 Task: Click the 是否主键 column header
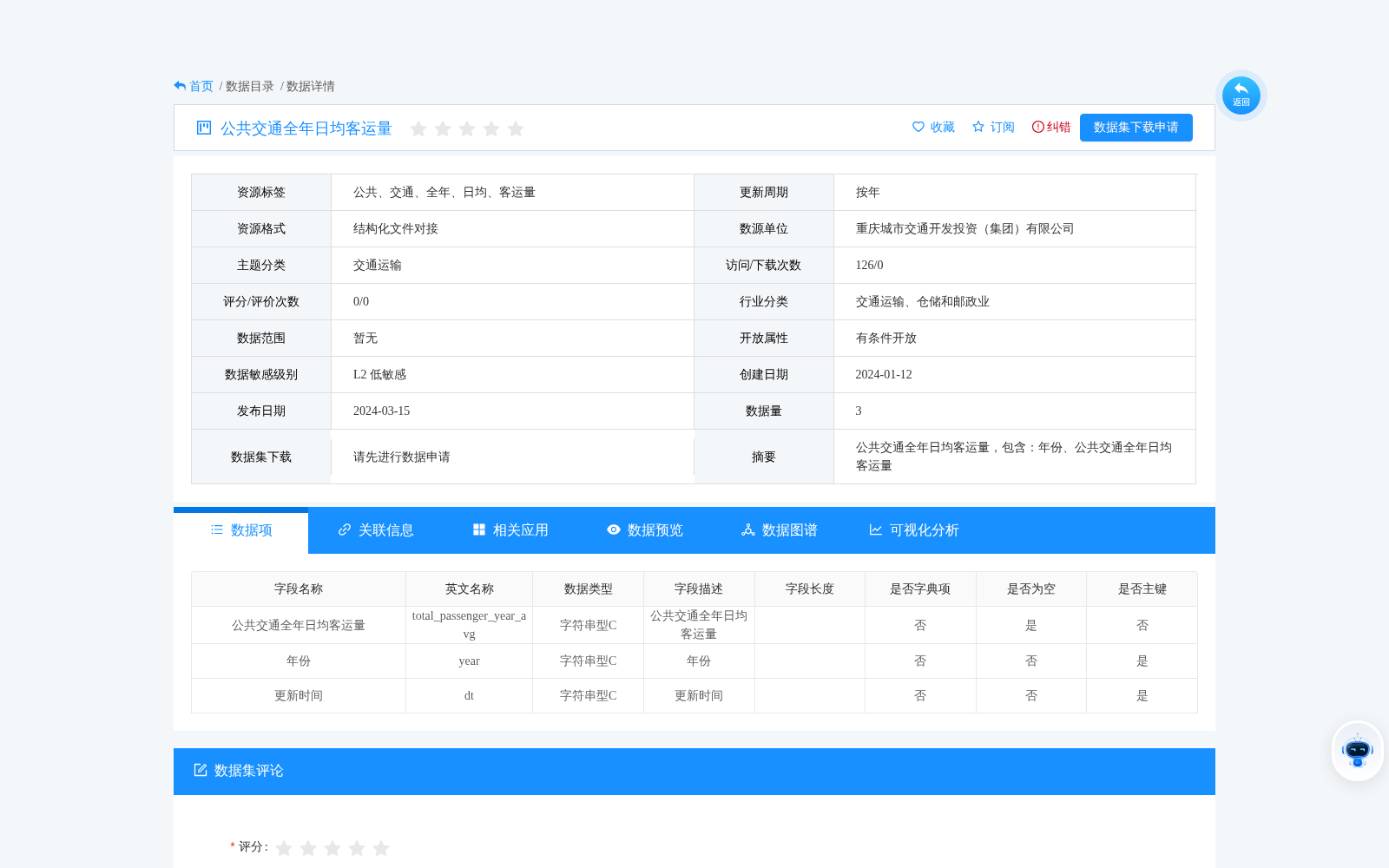click(x=1142, y=589)
